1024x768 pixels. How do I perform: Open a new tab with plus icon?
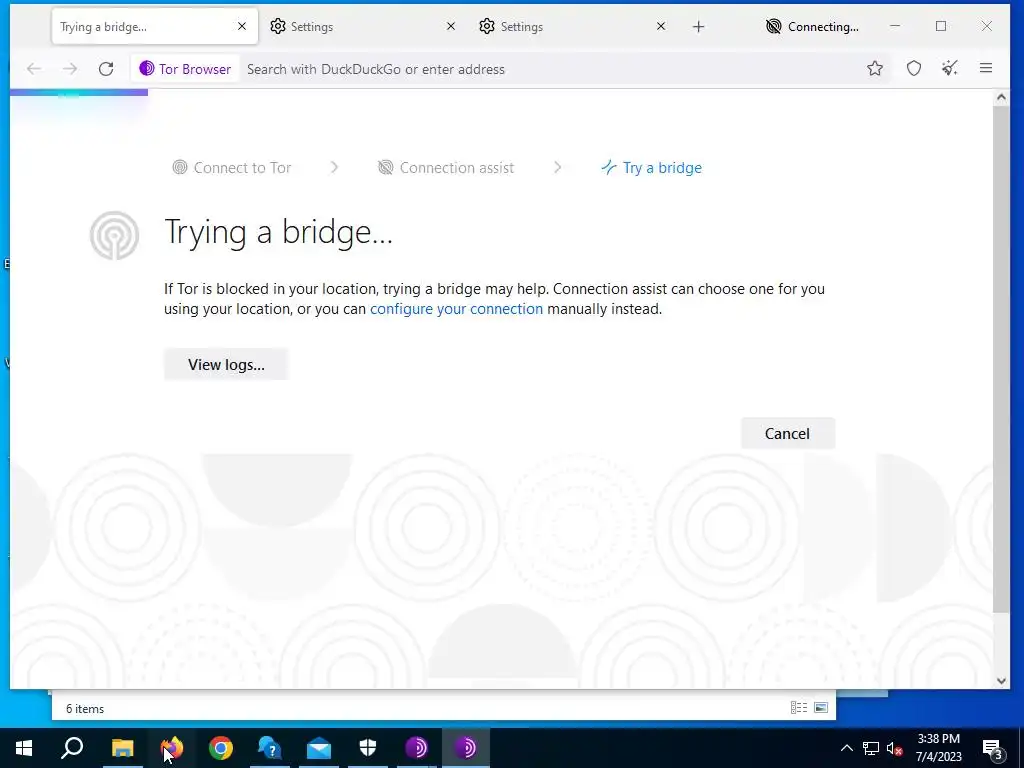698,27
